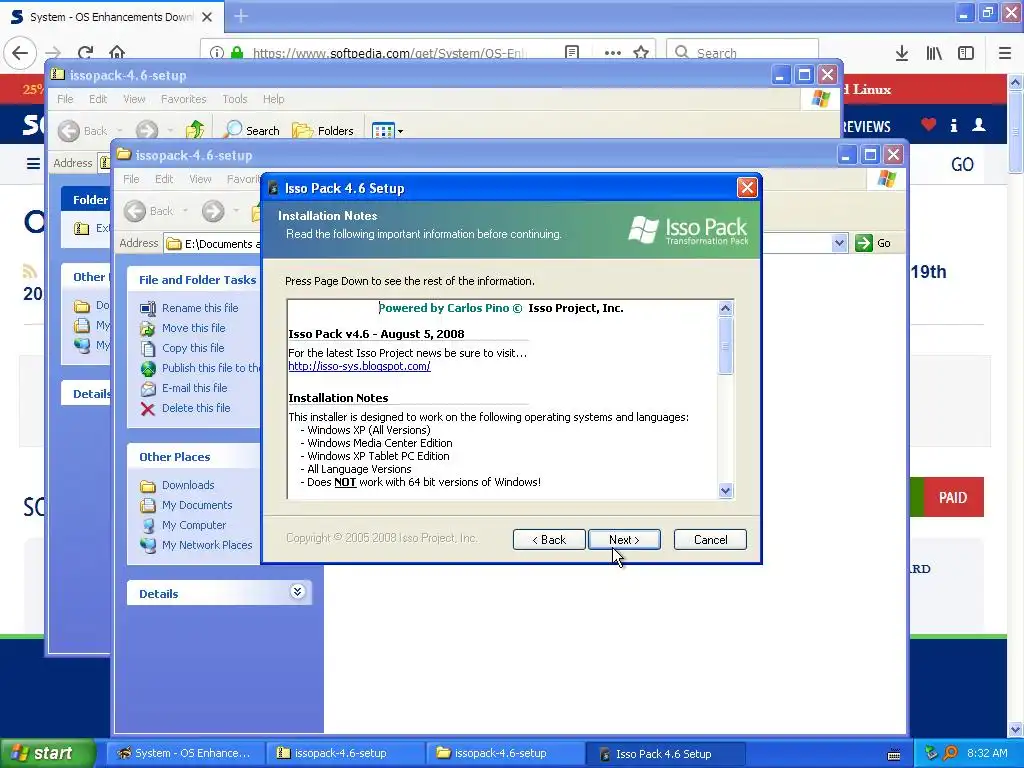Click browser back arrow in Firefox

[20, 53]
